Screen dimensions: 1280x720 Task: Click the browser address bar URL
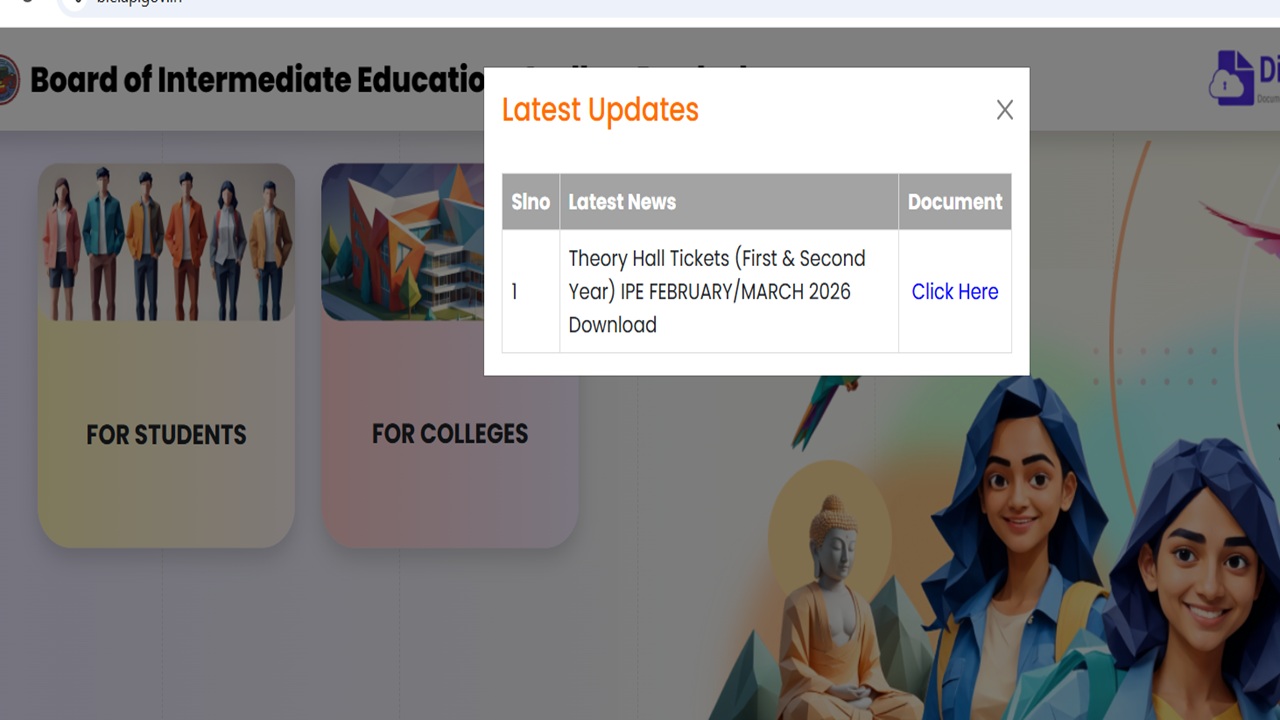140,3
